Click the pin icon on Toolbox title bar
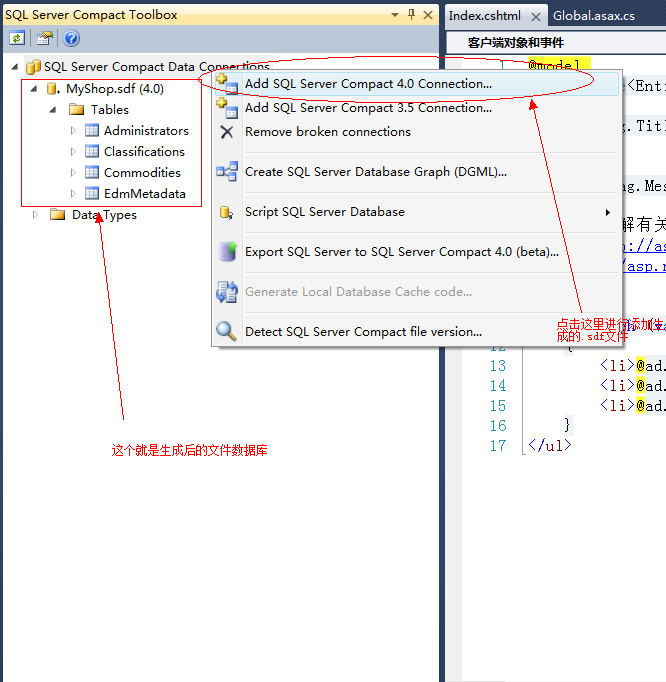666x682 pixels. click(x=411, y=15)
